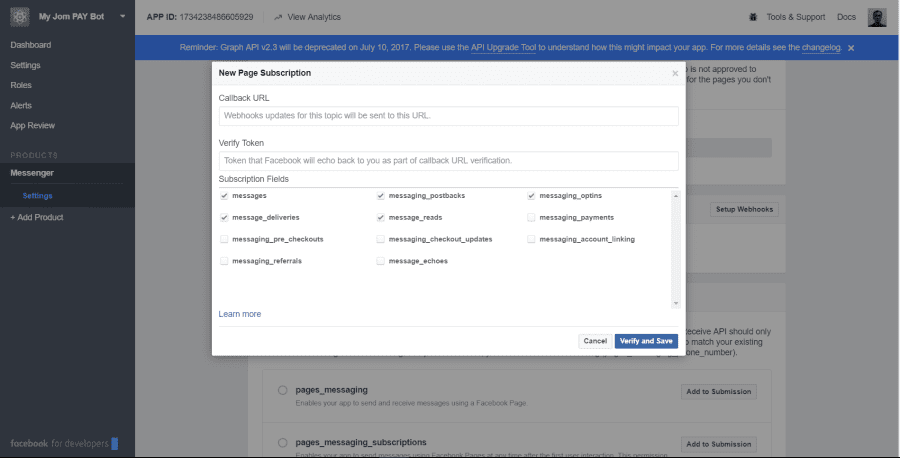Open Alerts in sidebar

[x=21, y=106]
